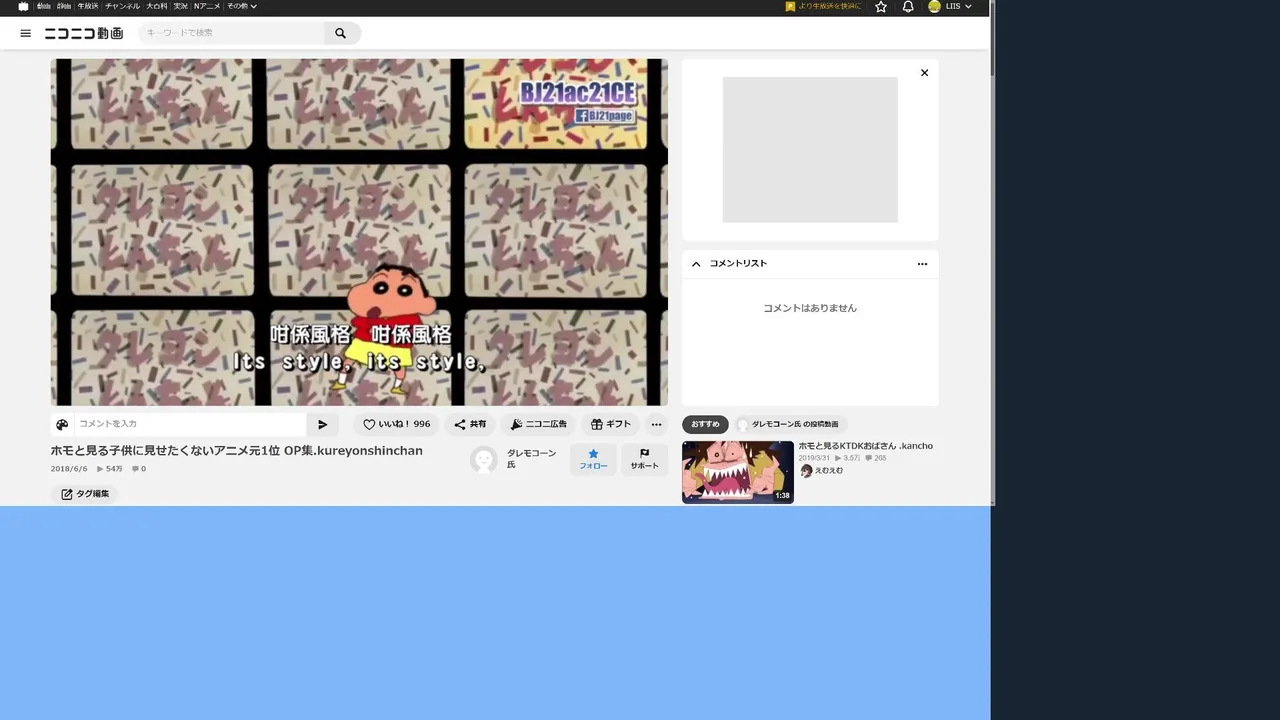The width and height of the screenshot is (1280, 720).
Task: Click the magnifier search button
Action: tap(341, 33)
